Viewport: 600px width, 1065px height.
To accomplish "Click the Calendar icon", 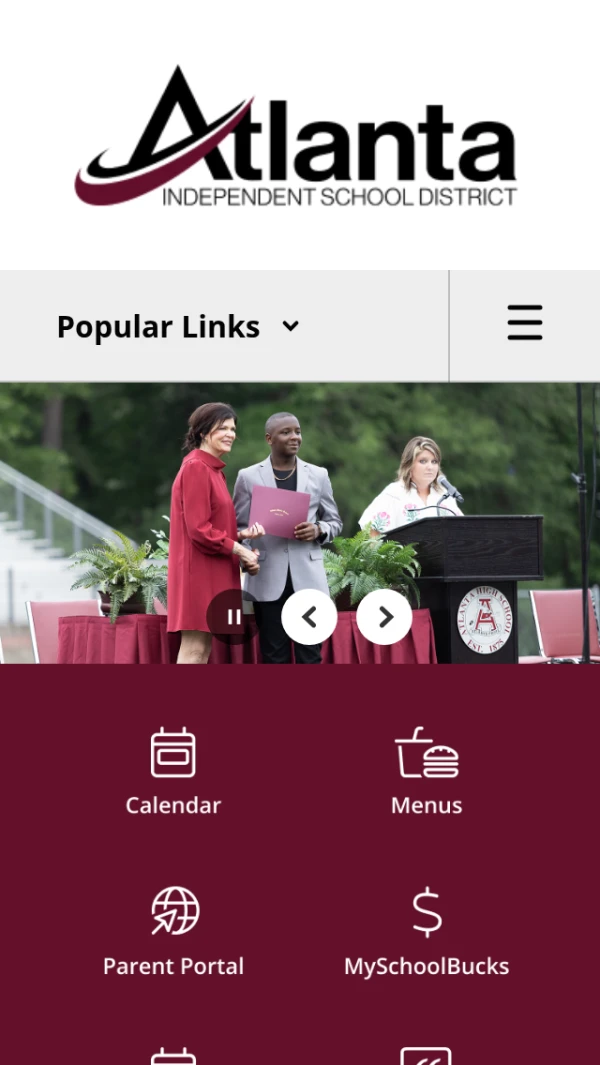I will click(x=173, y=753).
